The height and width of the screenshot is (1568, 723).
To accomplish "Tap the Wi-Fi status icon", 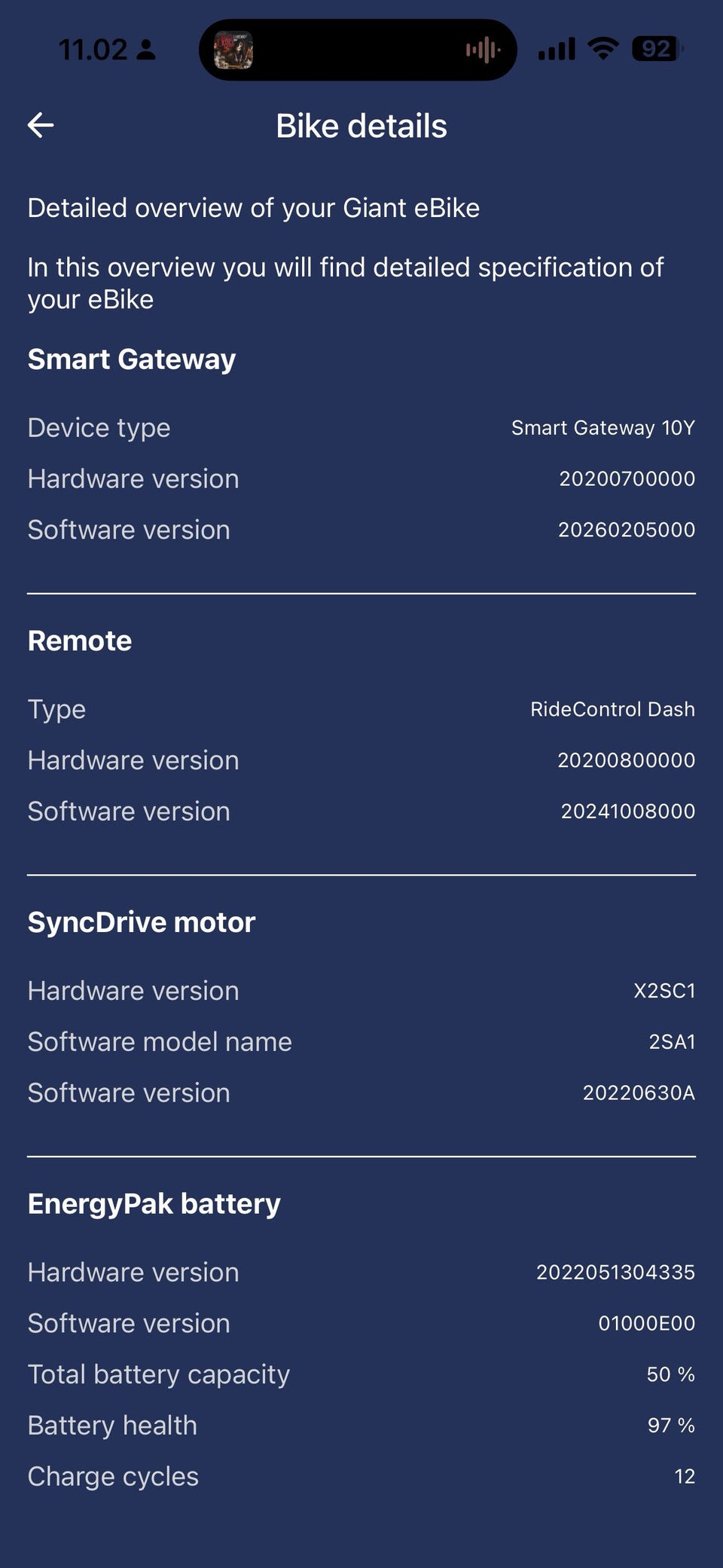I will point(602,49).
